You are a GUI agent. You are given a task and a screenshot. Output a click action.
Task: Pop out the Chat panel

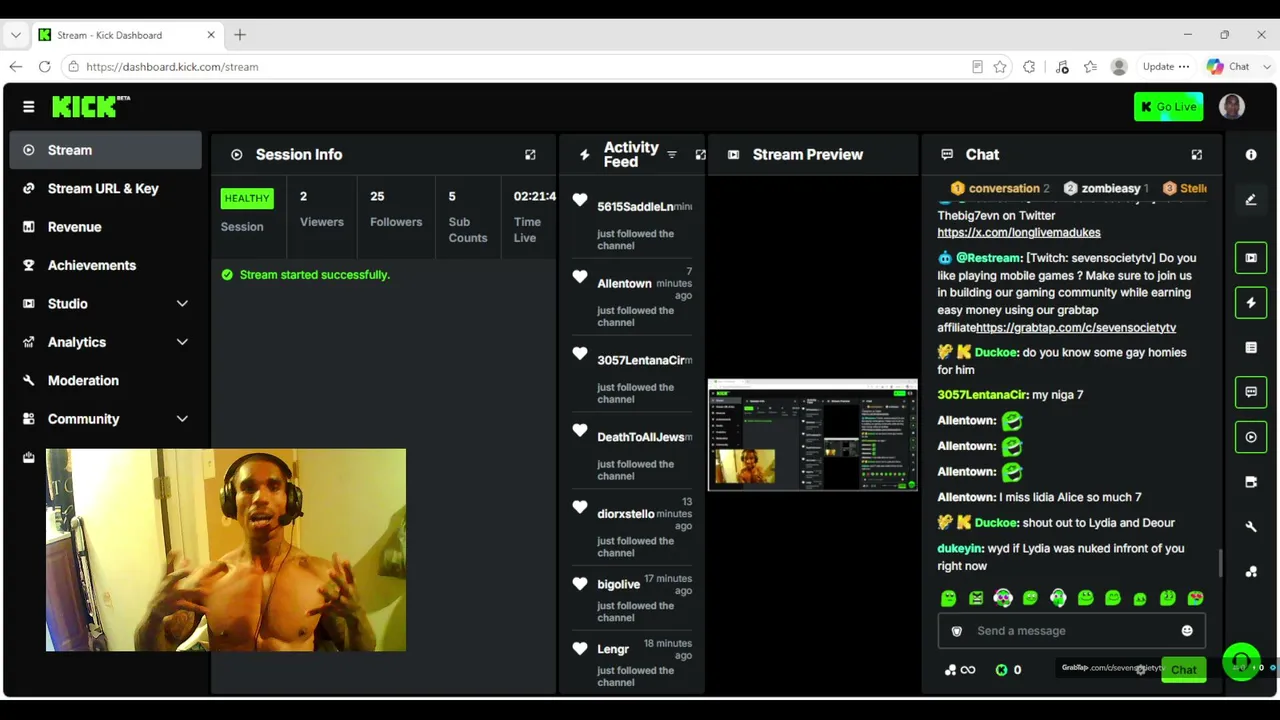(1196, 155)
